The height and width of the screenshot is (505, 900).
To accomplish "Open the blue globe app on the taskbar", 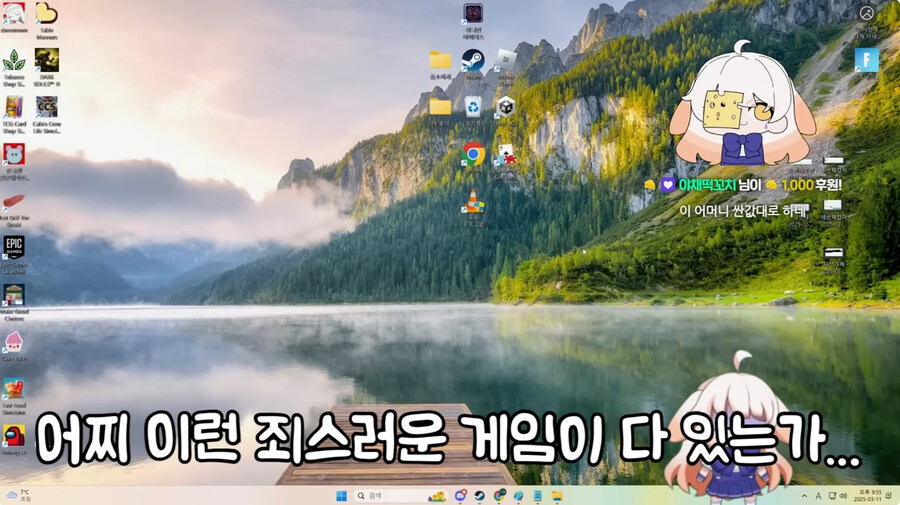I will pos(519,496).
